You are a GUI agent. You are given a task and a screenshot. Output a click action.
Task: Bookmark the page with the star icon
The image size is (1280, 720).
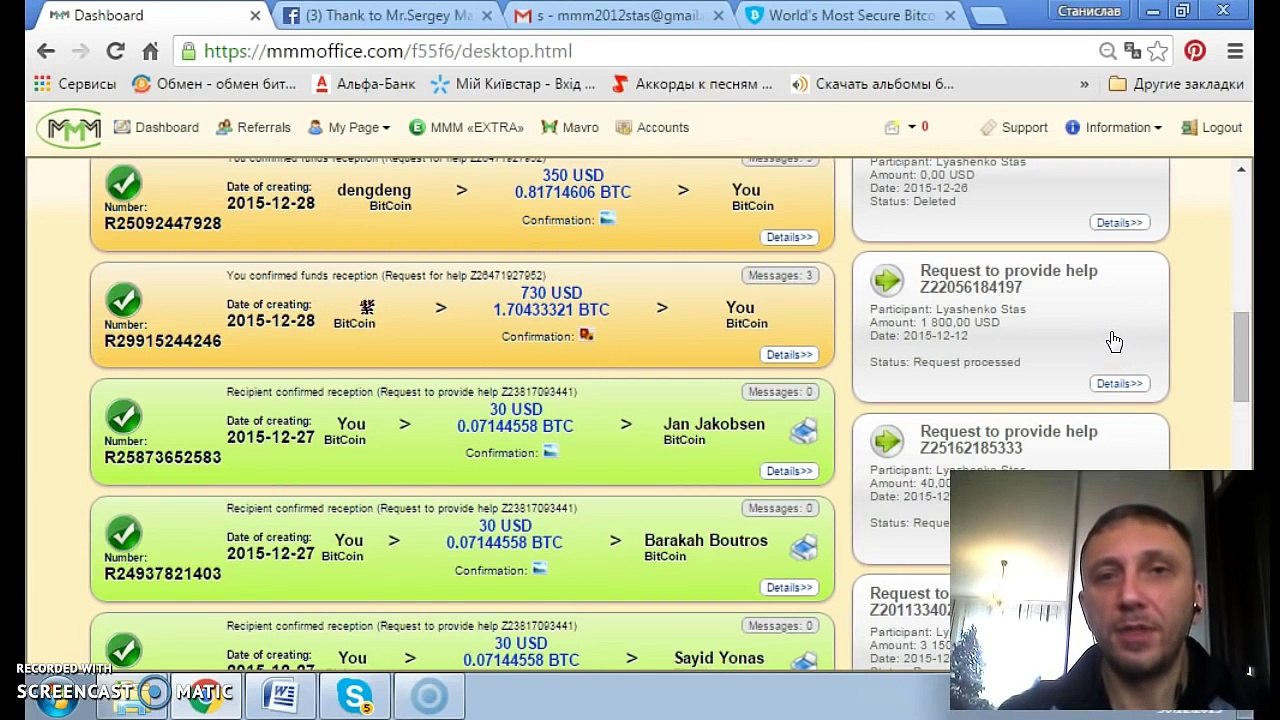1158,51
